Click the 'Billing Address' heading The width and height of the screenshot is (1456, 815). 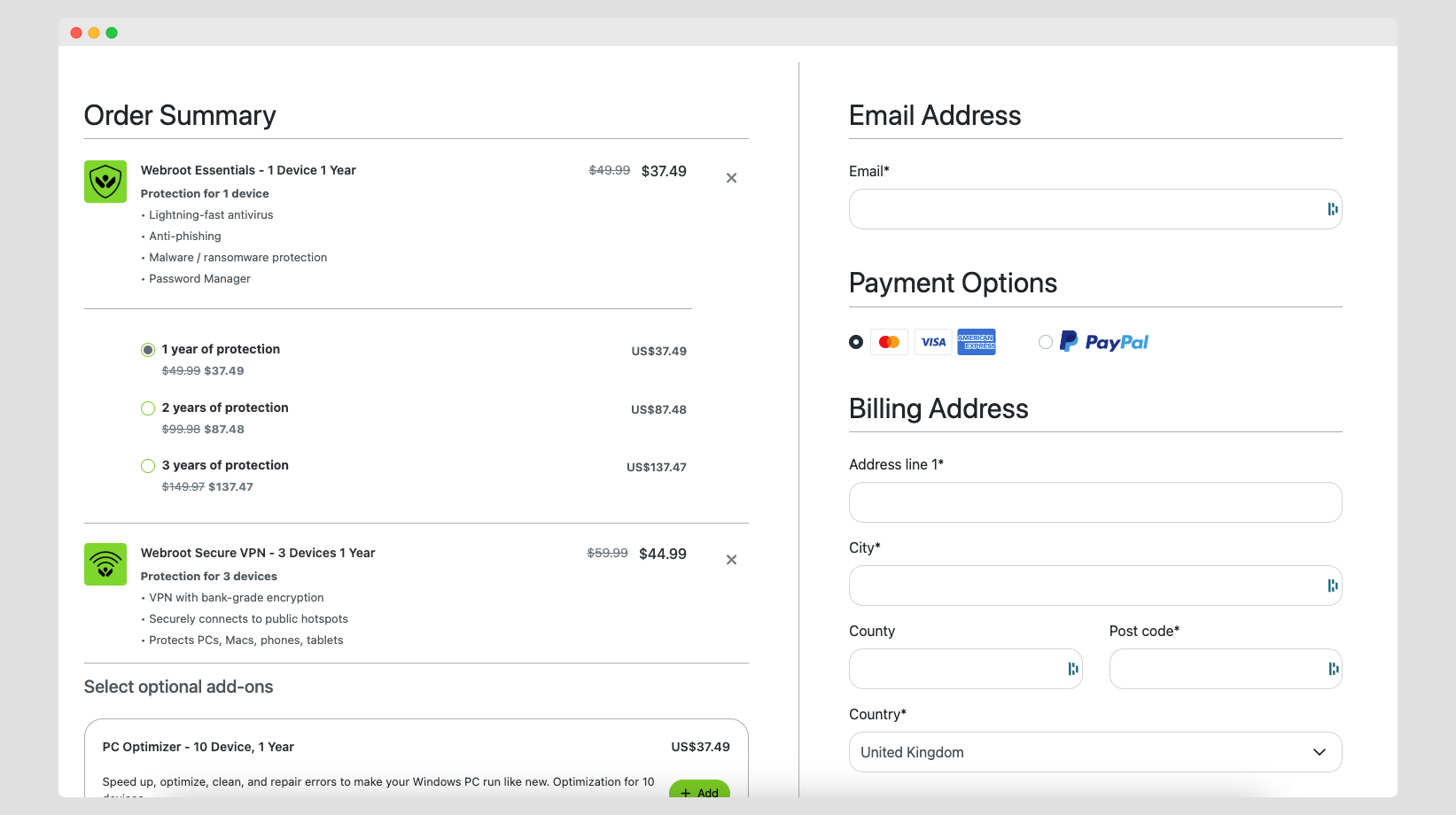click(939, 408)
